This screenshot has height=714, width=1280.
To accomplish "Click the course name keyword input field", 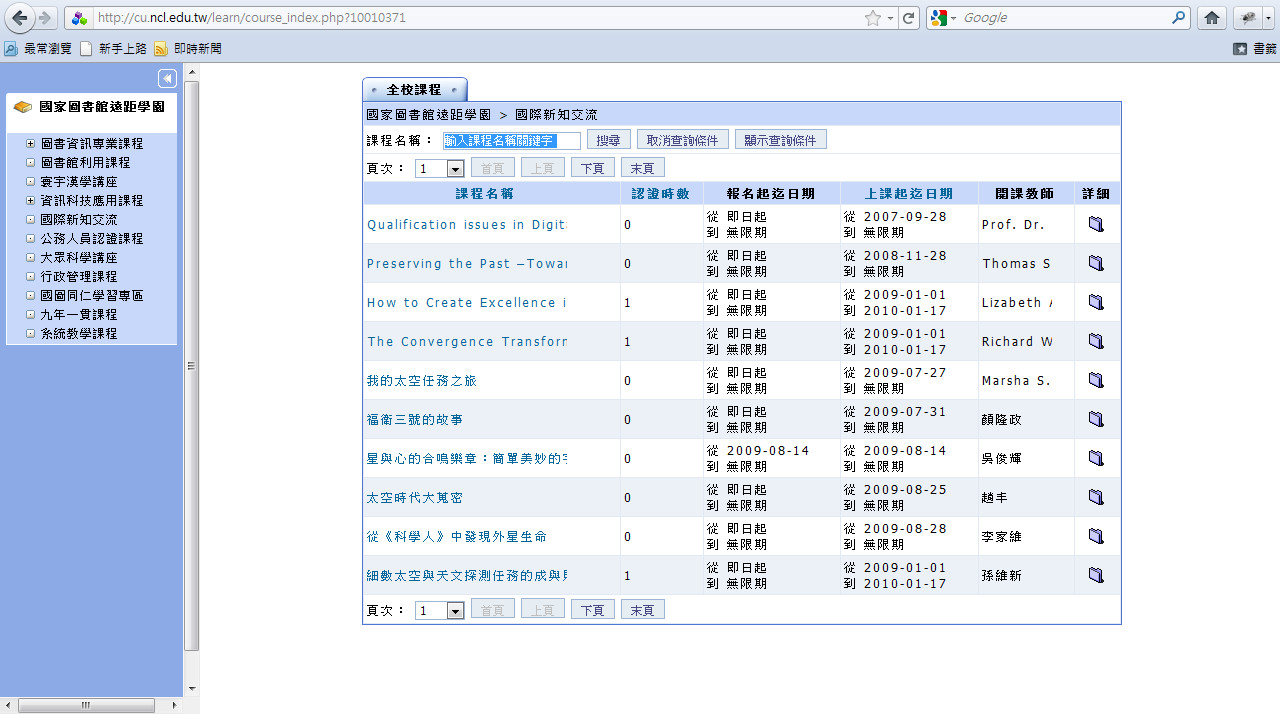I will pos(511,141).
